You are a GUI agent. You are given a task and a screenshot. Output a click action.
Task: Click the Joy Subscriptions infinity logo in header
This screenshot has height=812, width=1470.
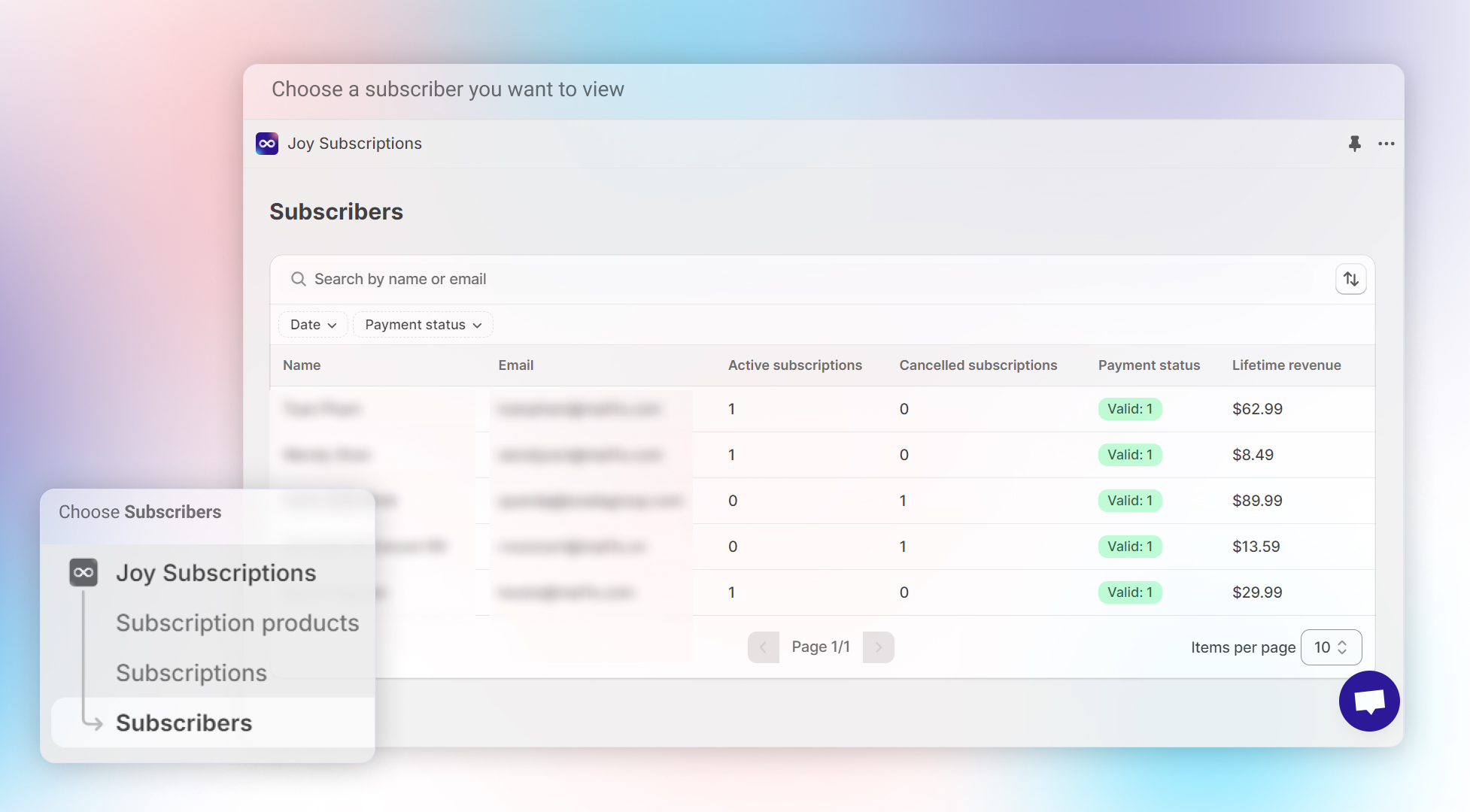[267, 144]
